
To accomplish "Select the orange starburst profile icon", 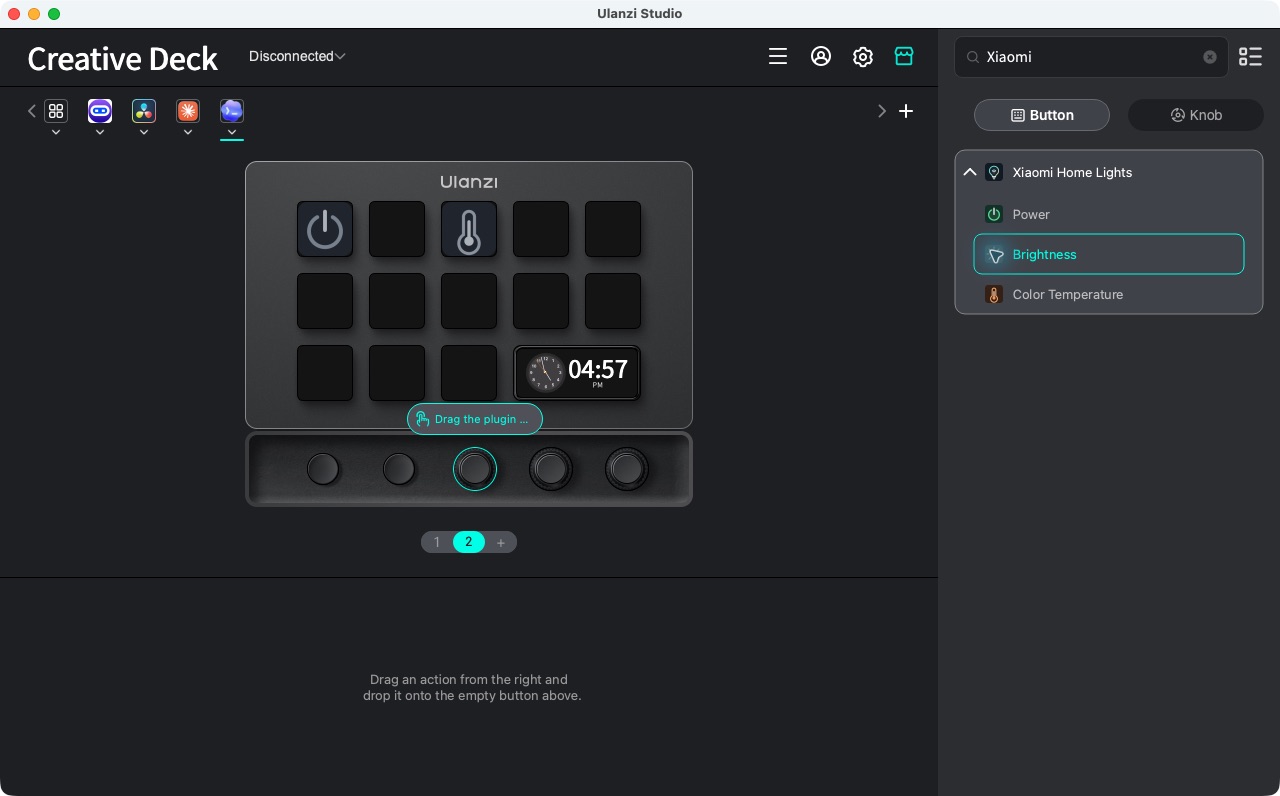I will point(188,111).
